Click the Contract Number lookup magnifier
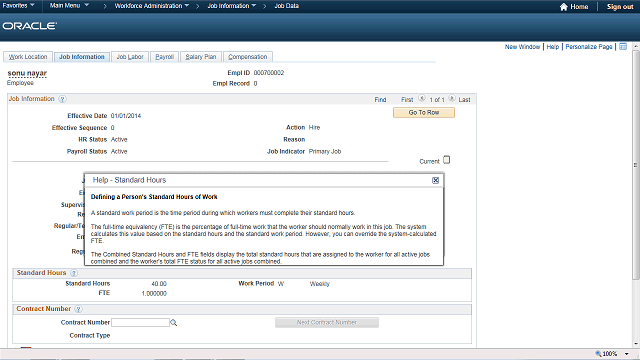 pyautogui.click(x=173, y=323)
